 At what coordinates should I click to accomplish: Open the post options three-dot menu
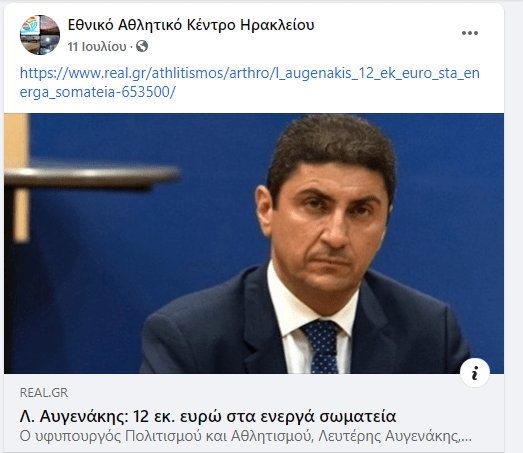(x=470, y=33)
